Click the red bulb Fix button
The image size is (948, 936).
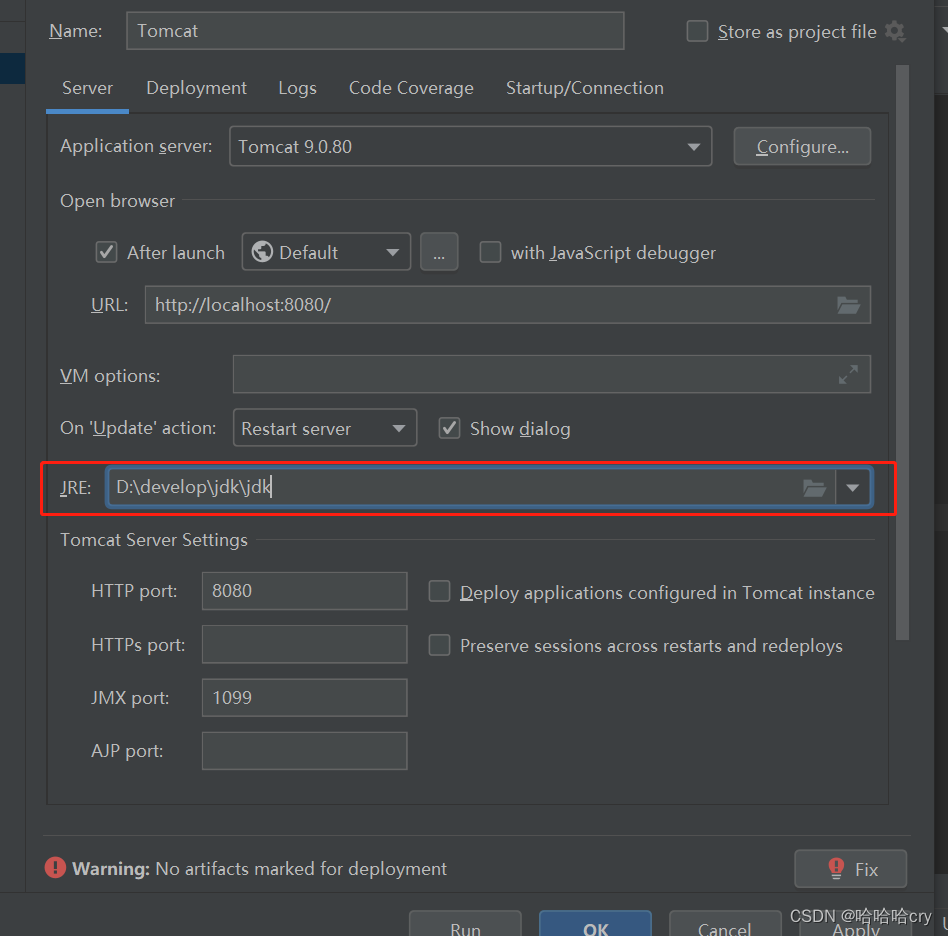pyautogui.click(x=850, y=869)
